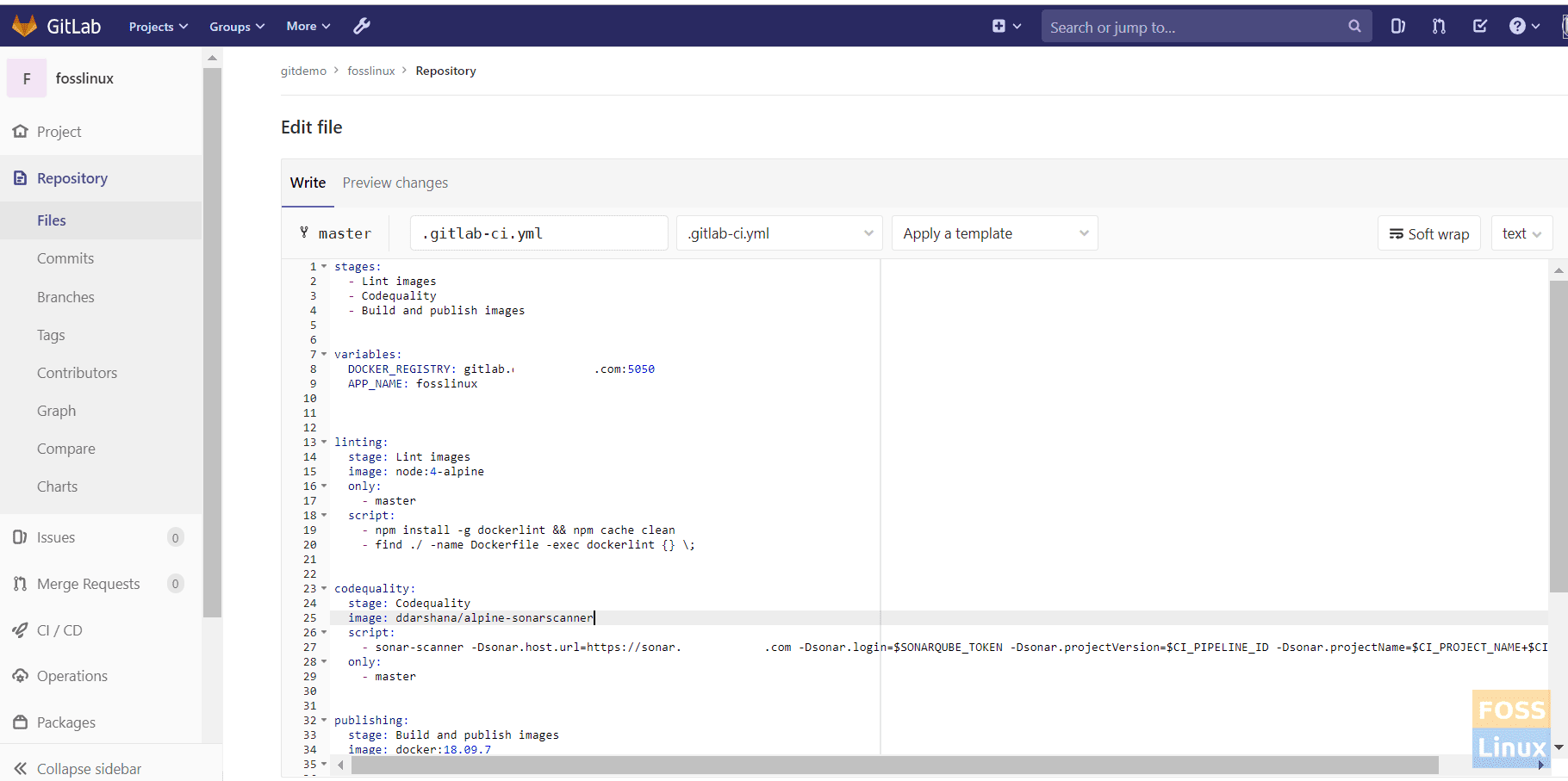
Task: Open the Projects menu in navbar
Action: 158,27
